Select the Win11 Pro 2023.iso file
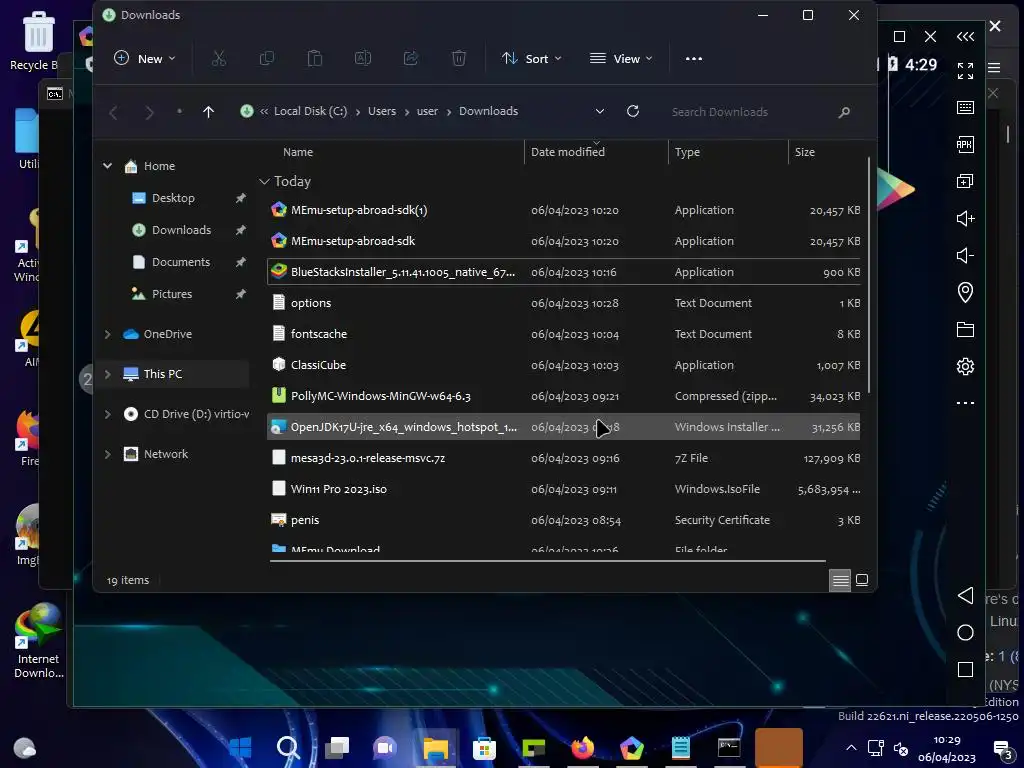This screenshot has height=768, width=1024. 564,489
